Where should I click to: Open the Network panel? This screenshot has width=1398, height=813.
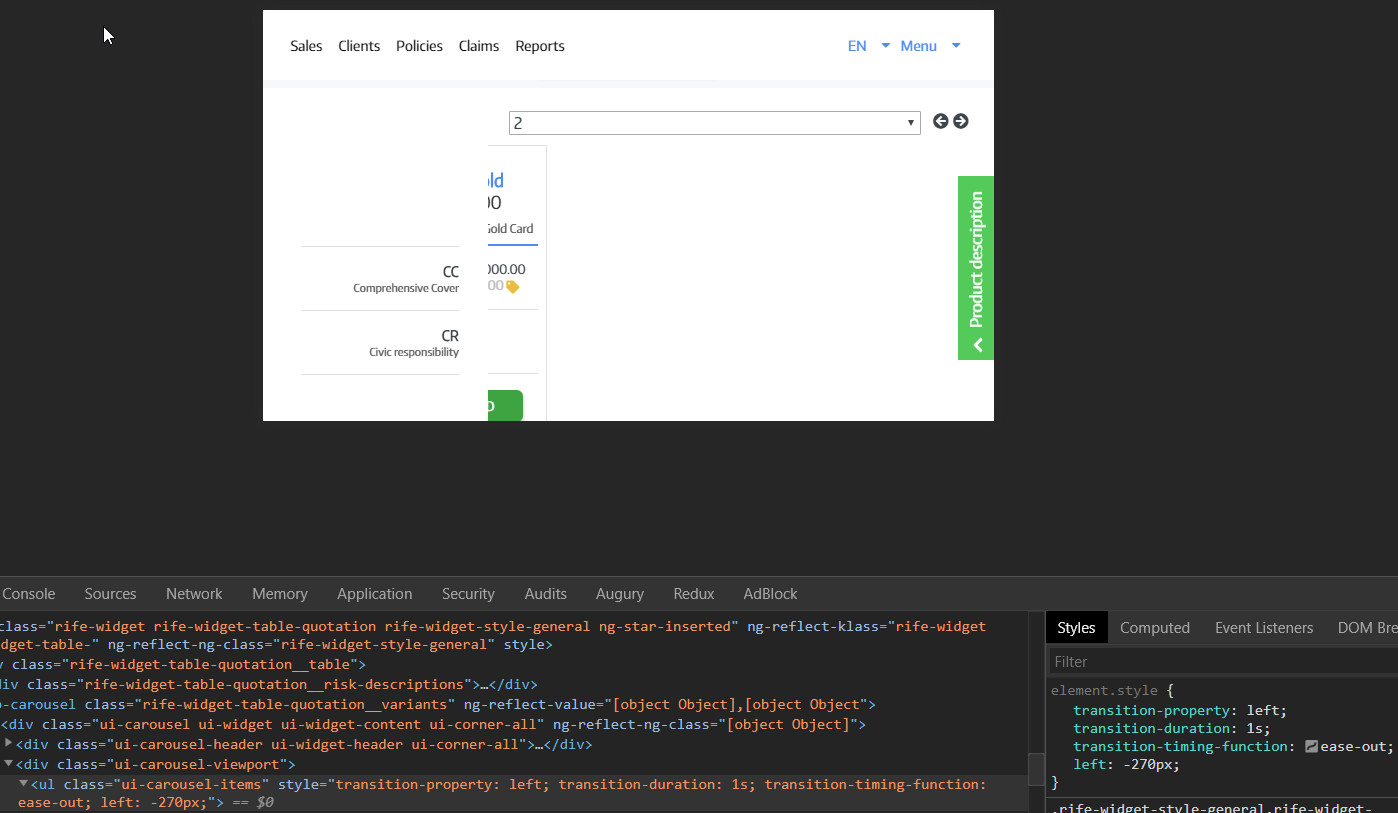click(x=194, y=593)
